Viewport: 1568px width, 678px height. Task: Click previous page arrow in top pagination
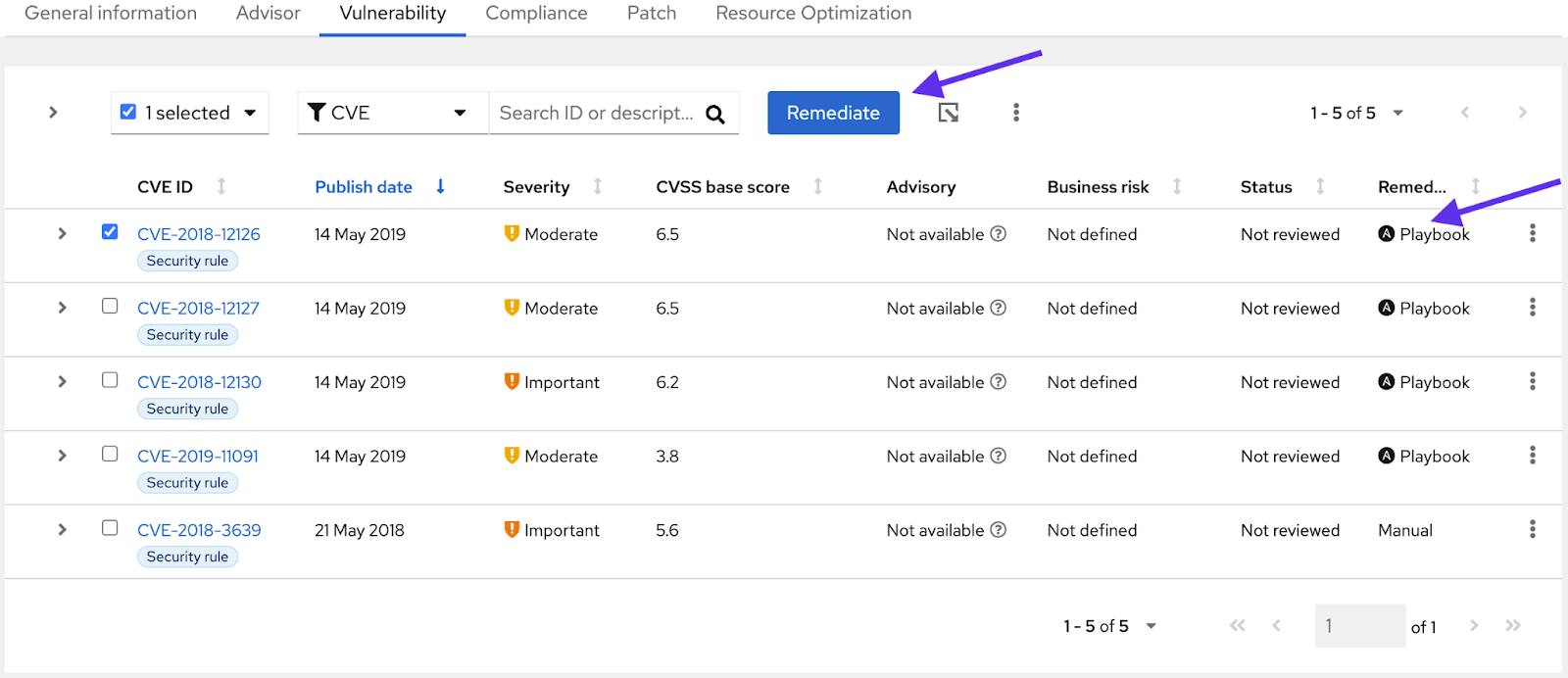click(x=1465, y=113)
